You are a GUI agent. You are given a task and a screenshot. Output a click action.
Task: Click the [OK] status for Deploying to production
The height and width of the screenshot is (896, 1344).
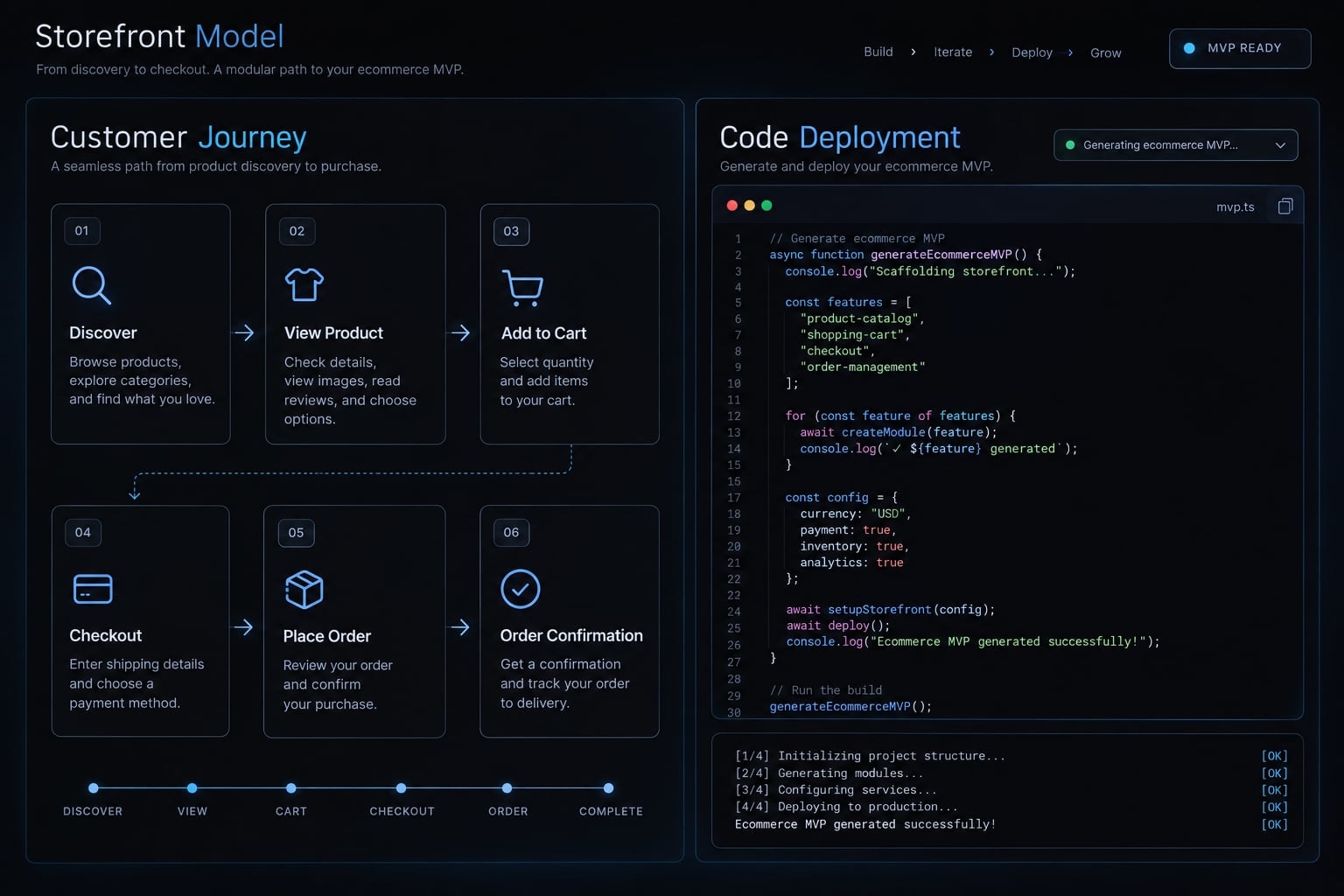click(1274, 807)
